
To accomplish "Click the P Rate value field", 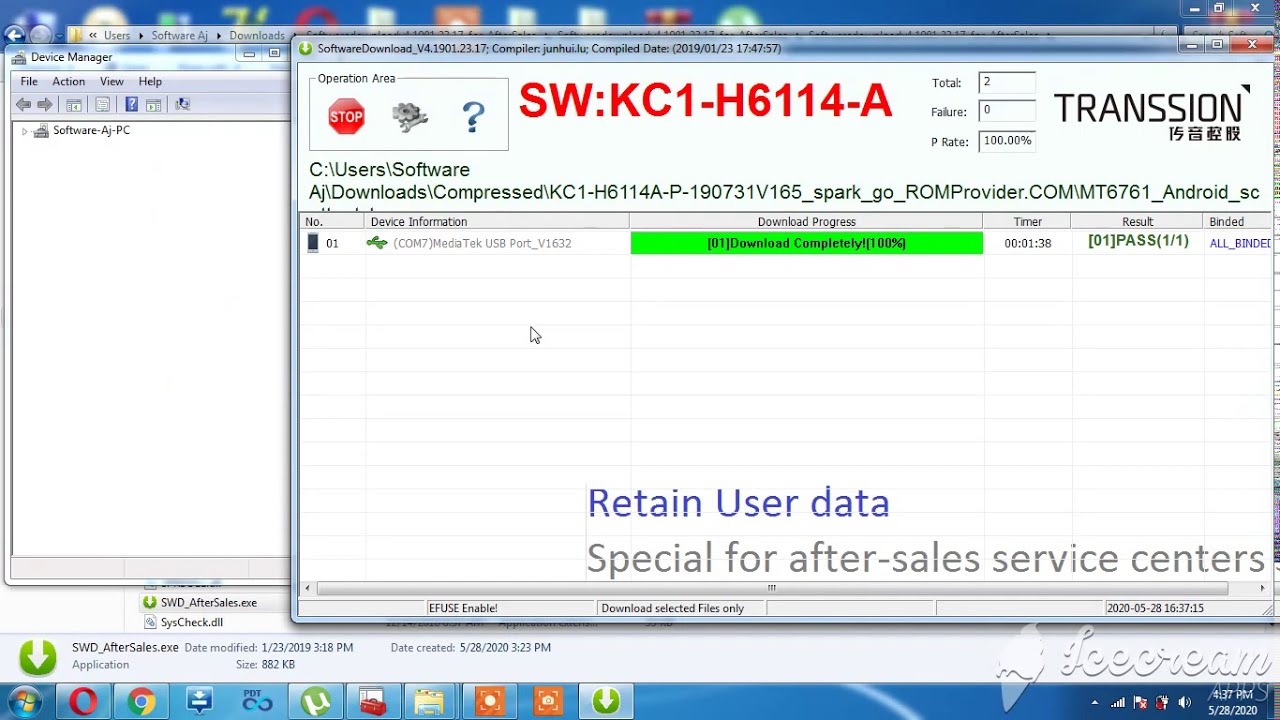I will (1006, 141).
